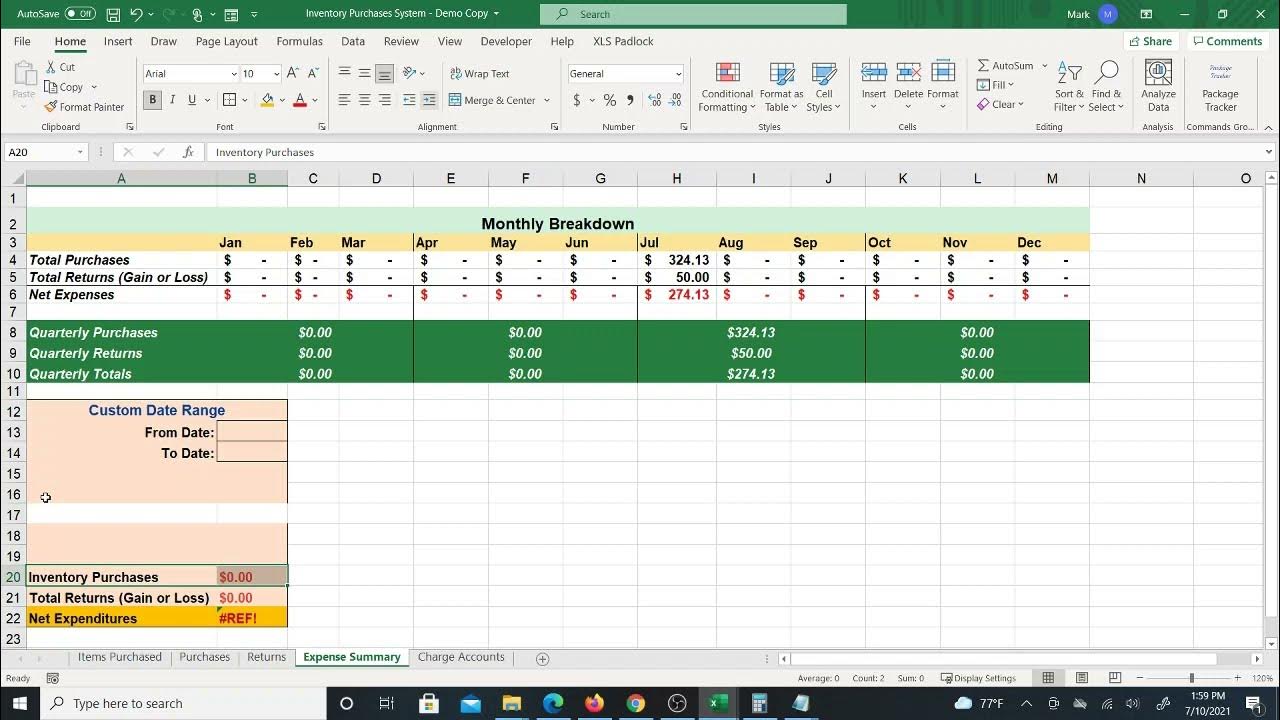Switch to the Charge Accounts sheet
1280x720 pixels.
coord(461,657)
